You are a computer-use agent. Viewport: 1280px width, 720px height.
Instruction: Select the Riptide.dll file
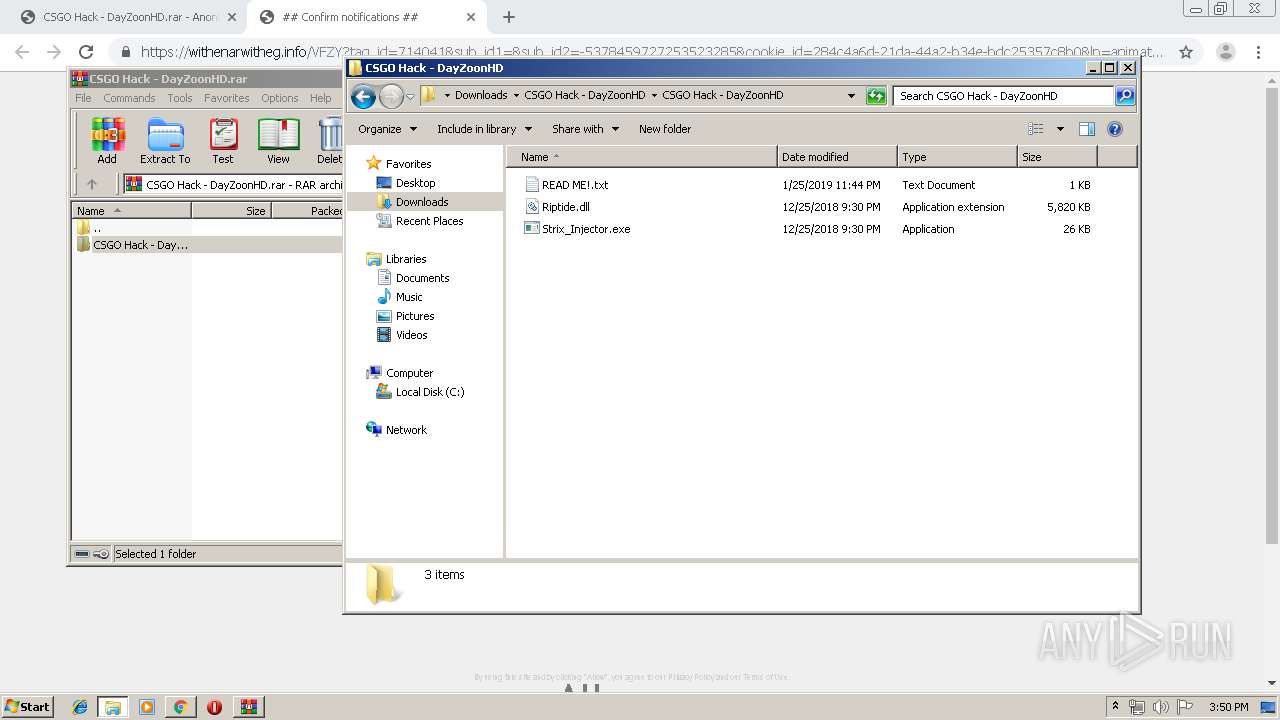point(566,207)
